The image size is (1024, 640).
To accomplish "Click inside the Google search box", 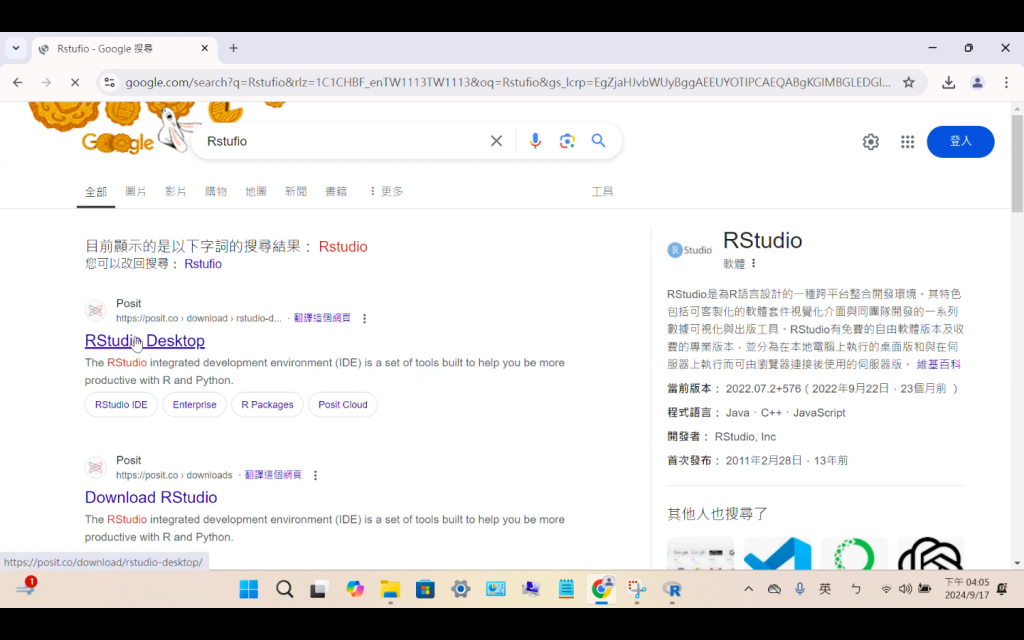I will [344, 141].
